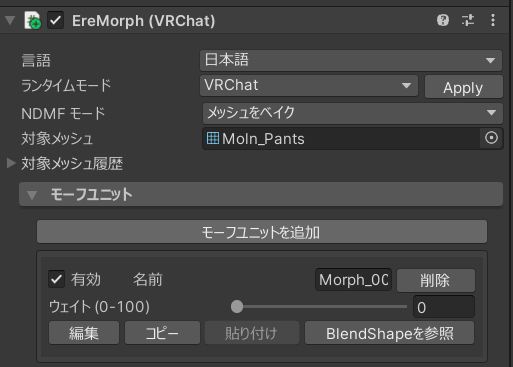Collapse the EreMorph (VRChat) component foldout

click(10, 21)
